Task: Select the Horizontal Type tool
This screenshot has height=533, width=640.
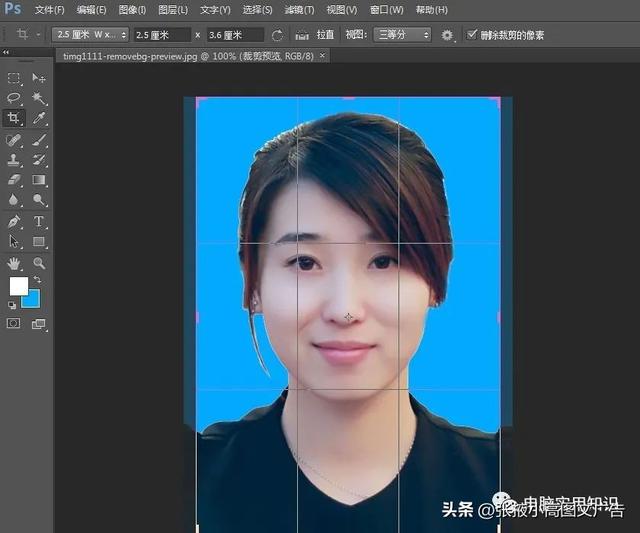Action: pyautogui.click(x=39, y=222)
